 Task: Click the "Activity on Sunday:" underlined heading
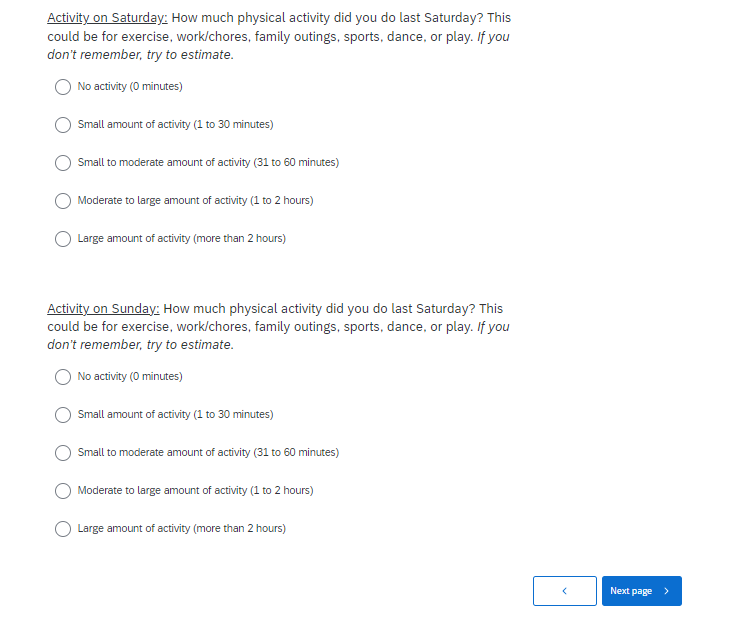tap(103, 309)
